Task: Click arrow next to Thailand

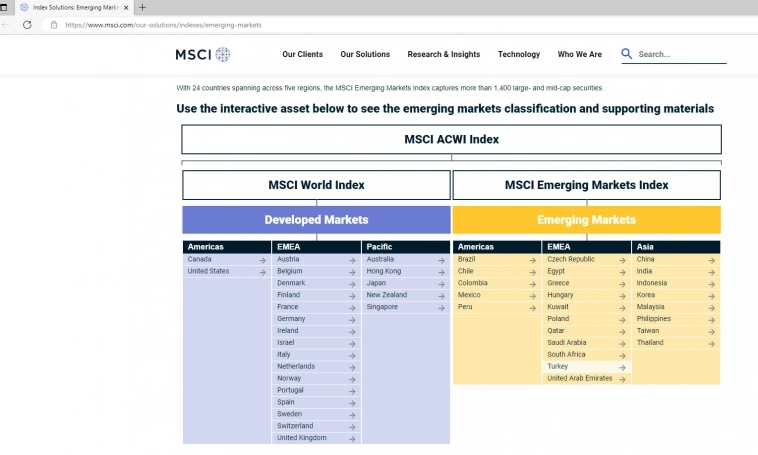Action: tap(712, 343)
